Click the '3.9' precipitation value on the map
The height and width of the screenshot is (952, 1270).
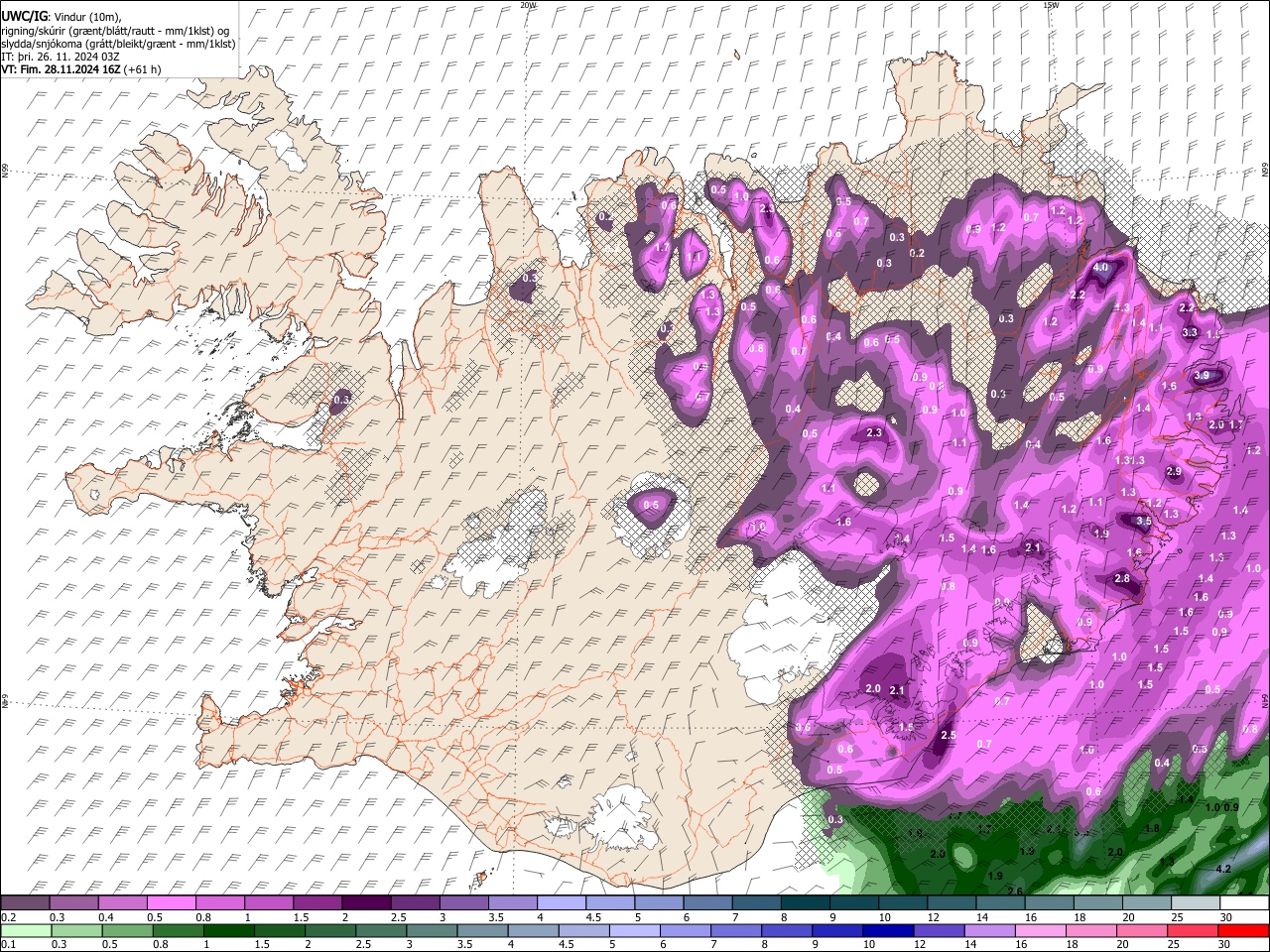tap(1203, 376)
